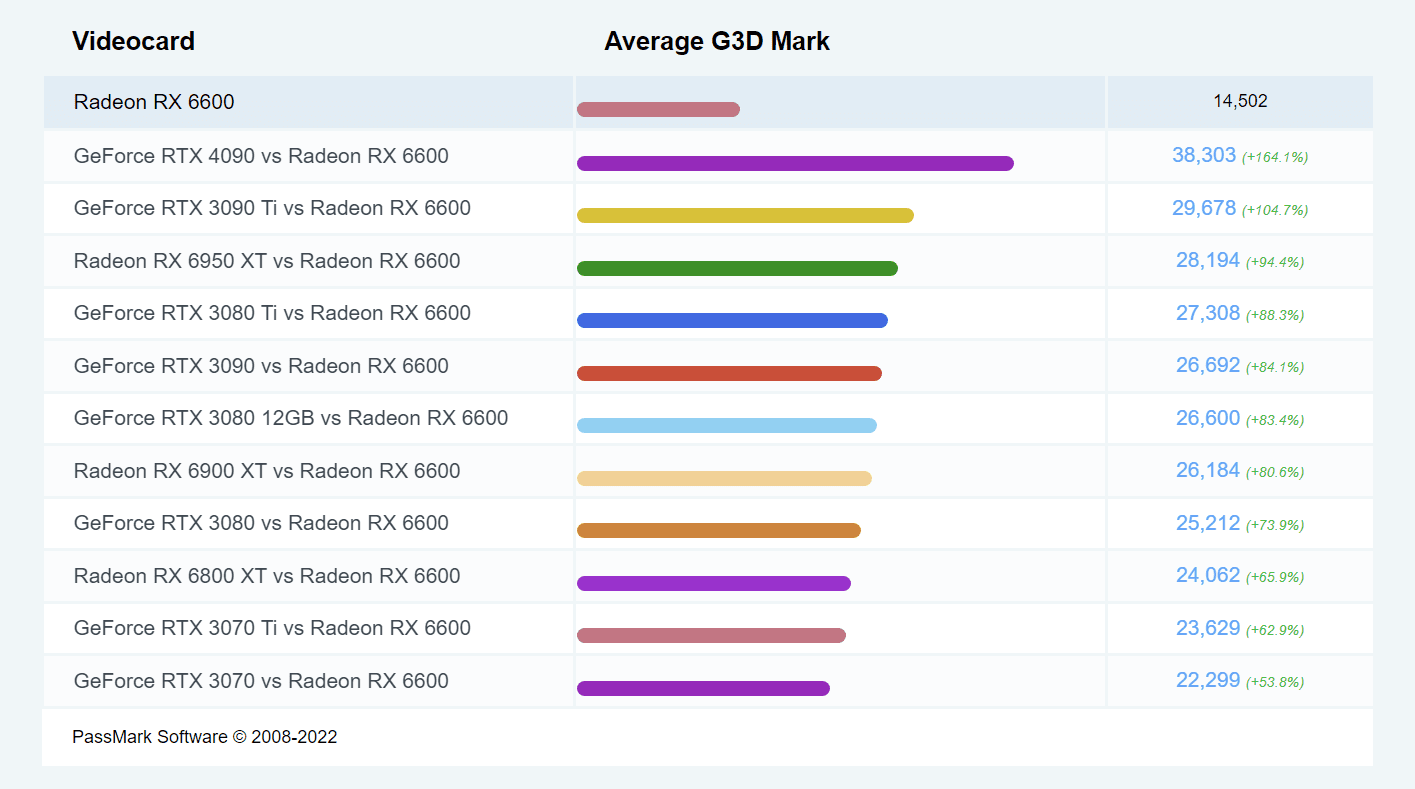Click the +164.1% percentage label
1415x789 pixels.
[1275, 157]
